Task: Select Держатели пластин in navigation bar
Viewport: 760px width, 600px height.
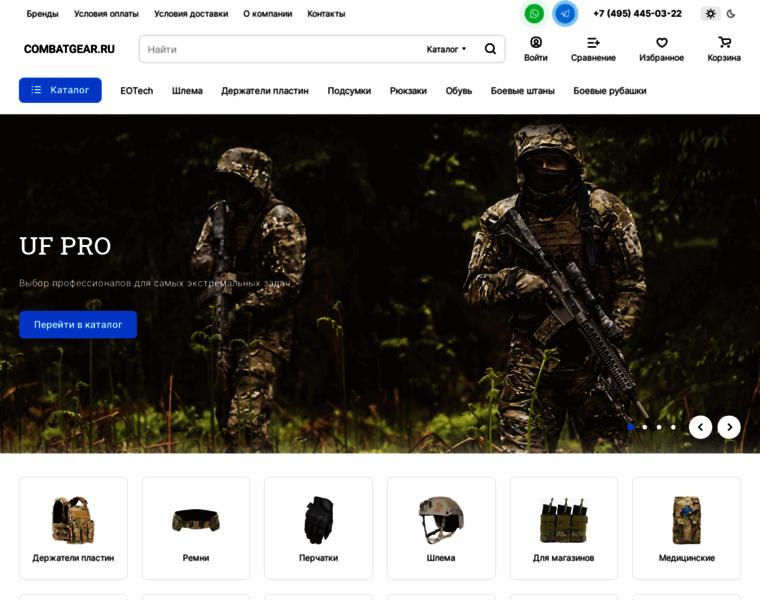Action: pos(265,91)
